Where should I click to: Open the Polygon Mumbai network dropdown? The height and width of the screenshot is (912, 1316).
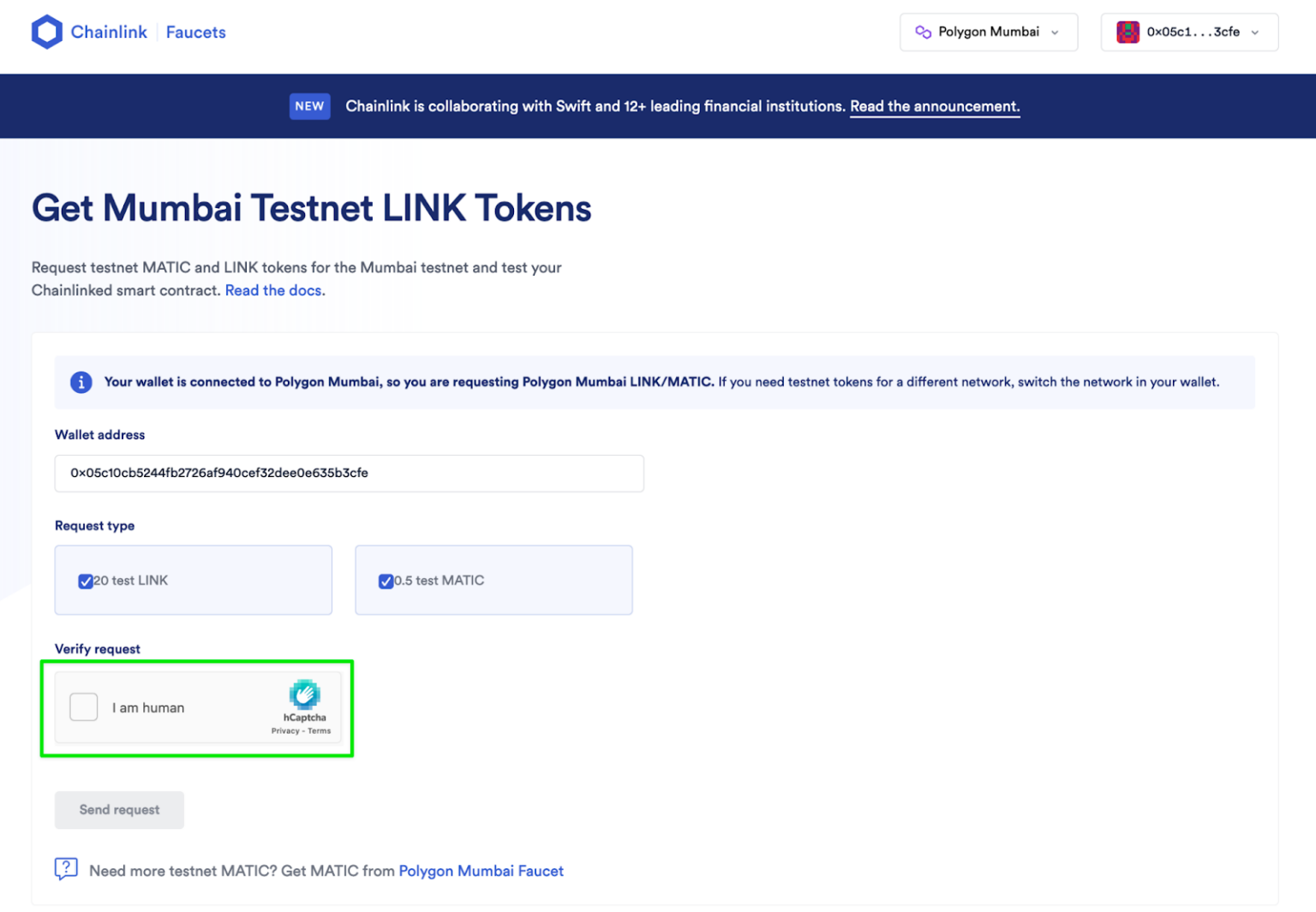pyautogui.click(x=989, y=32)
